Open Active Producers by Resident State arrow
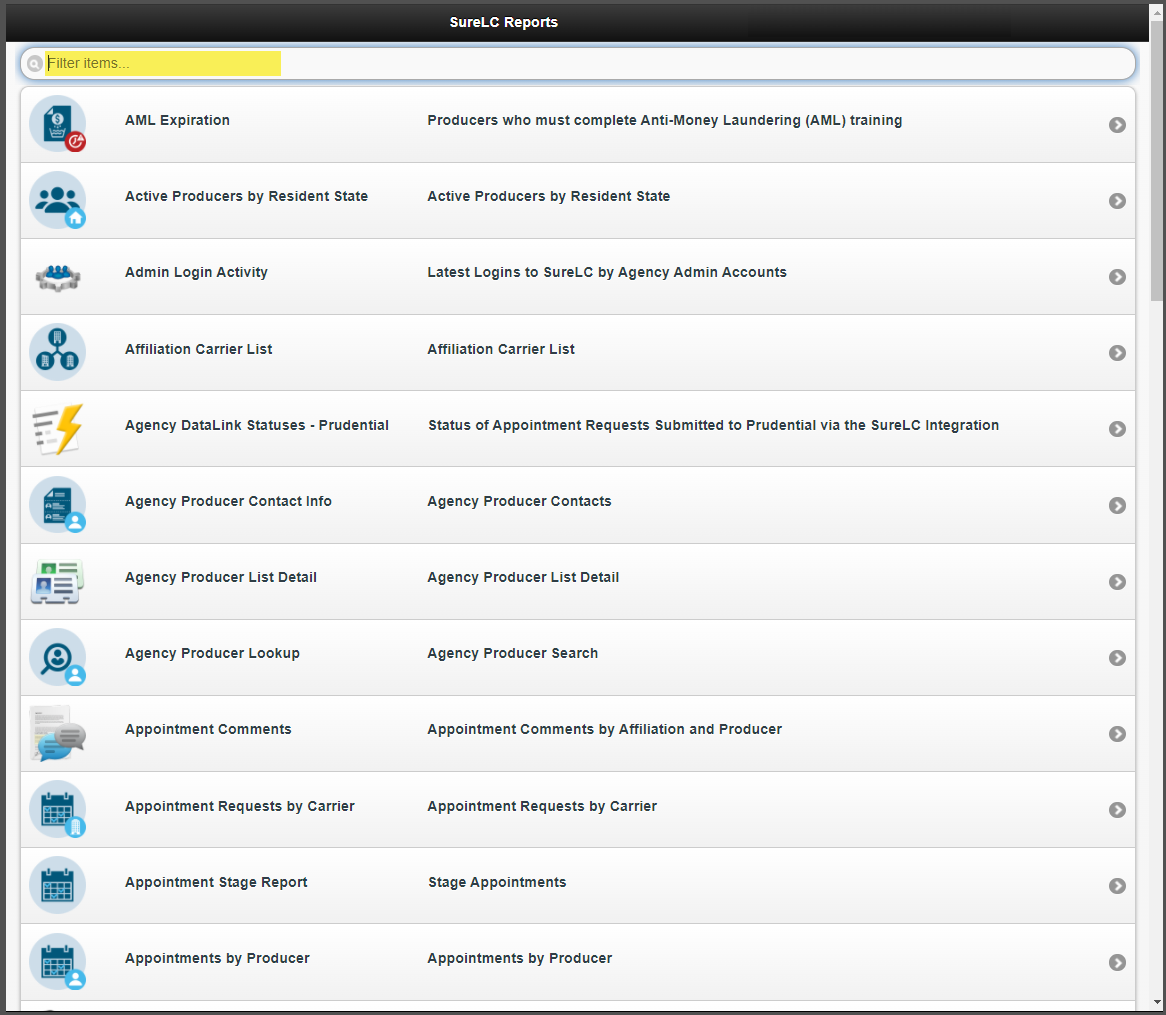This screenshot has width=1166, height=1015. click(1117, 201)
